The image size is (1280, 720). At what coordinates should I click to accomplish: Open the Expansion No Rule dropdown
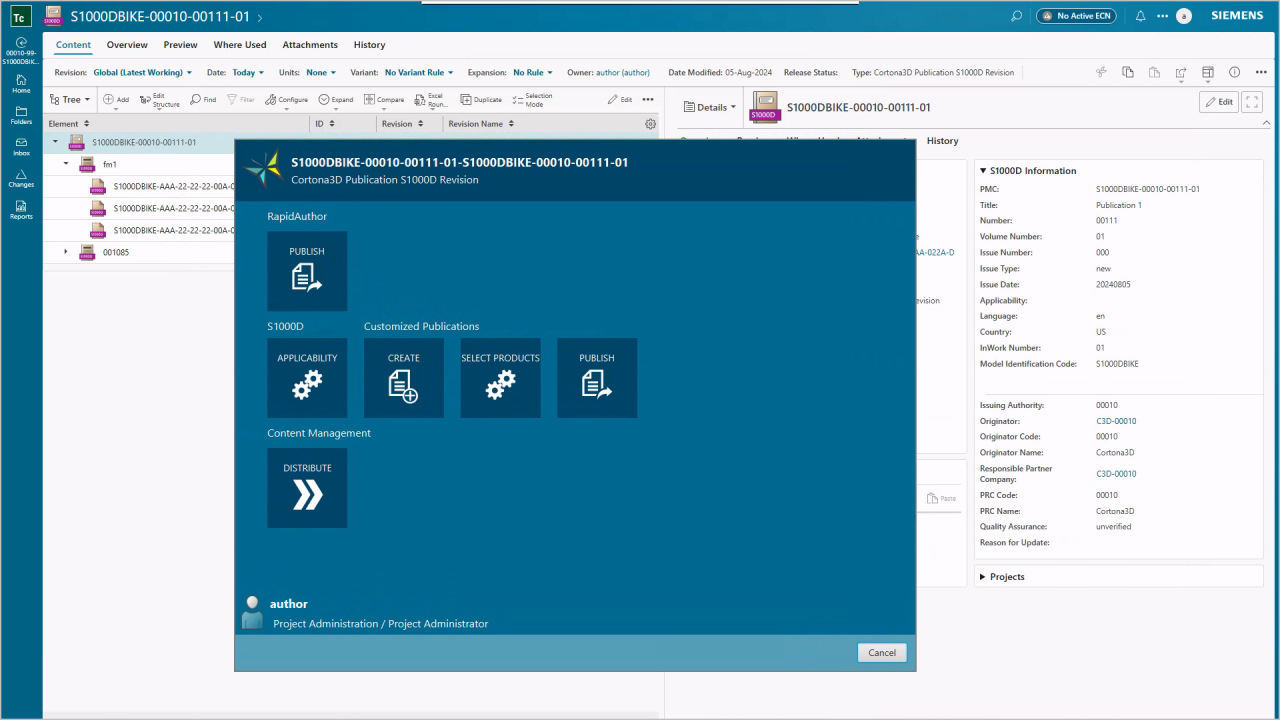[533, 73]
